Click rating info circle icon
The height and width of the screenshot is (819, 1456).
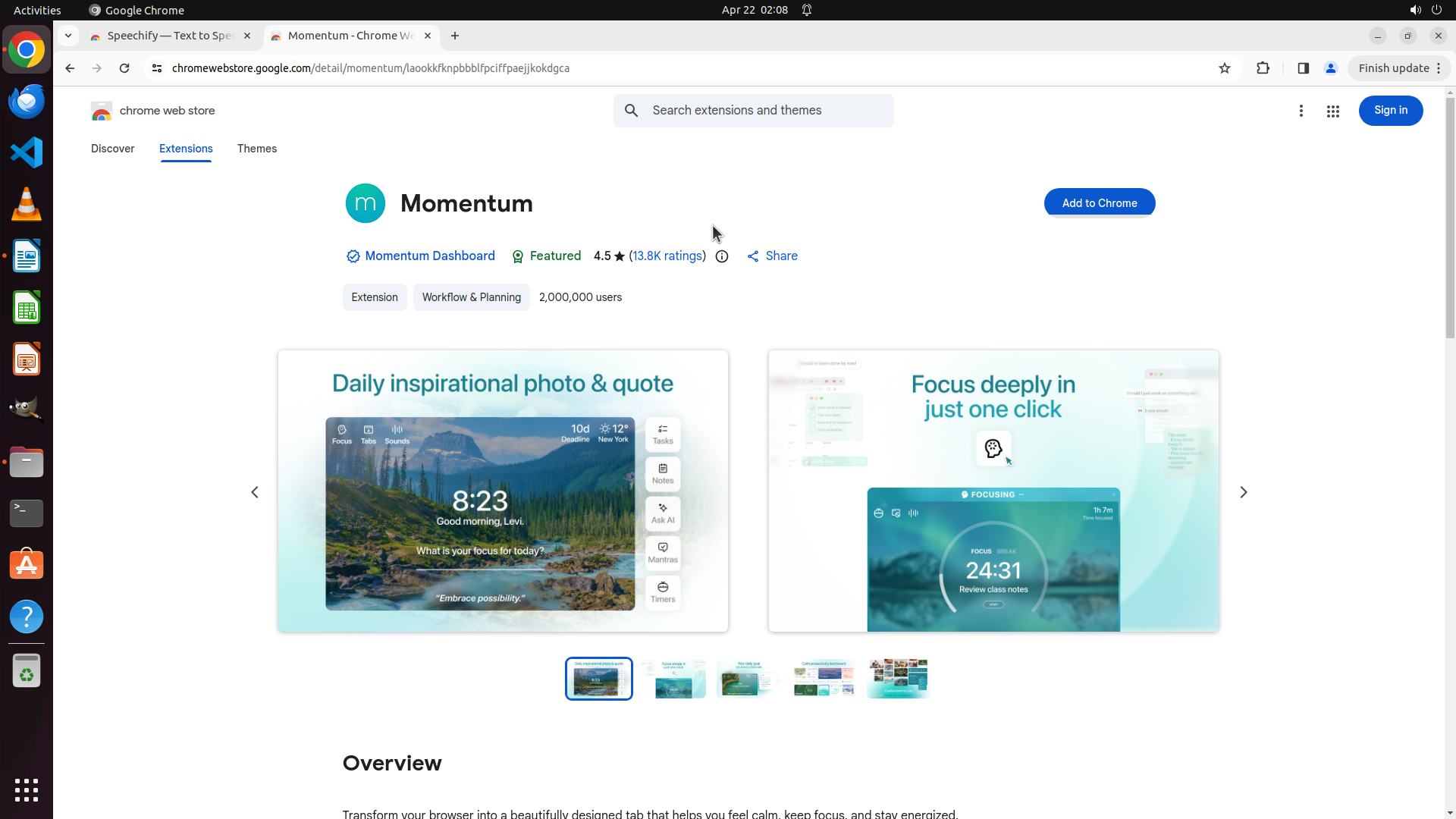[x=722, y=256]
